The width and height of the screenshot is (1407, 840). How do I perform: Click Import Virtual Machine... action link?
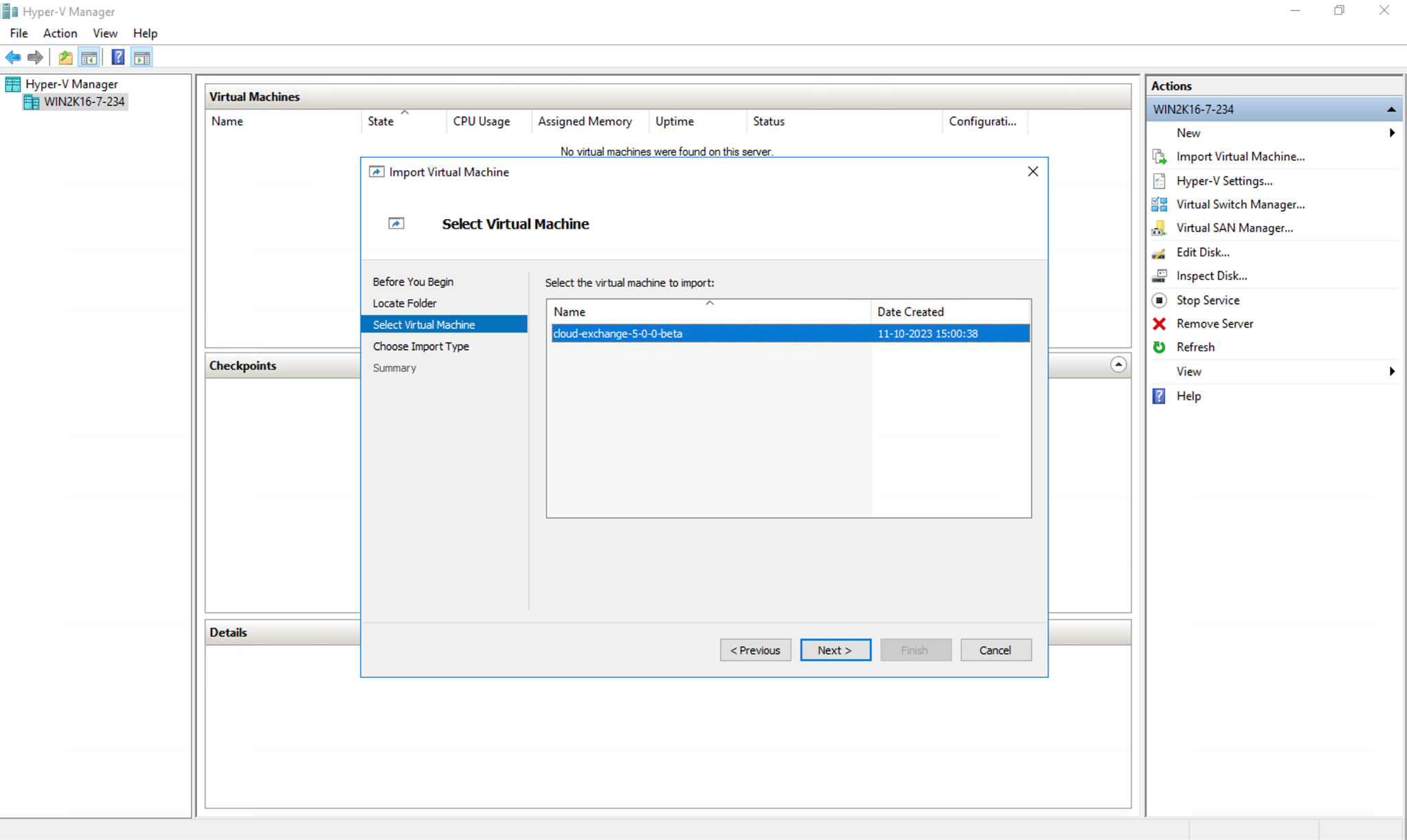pos(1240,157)
